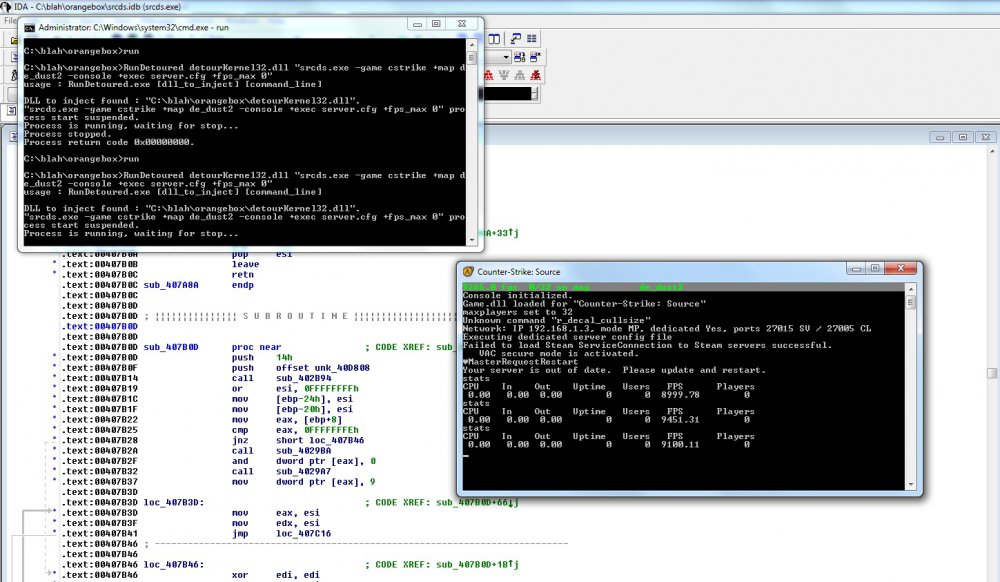Open the debugger selection dropdown in toolbar
Image resolution: width=1000 pixels, height=582 pixels.
pyautogui.click(x=507, y=58)
